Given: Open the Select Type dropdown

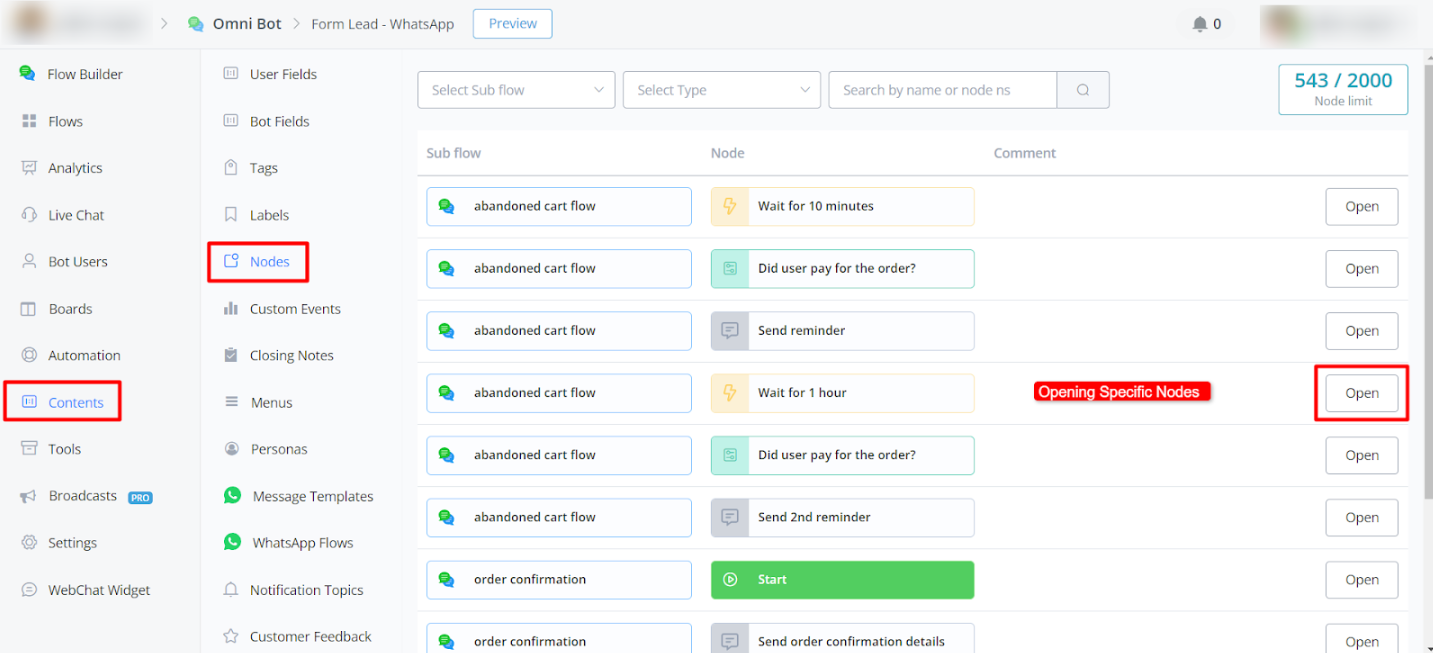Looking at the screenshot, I should click(721, 90).
